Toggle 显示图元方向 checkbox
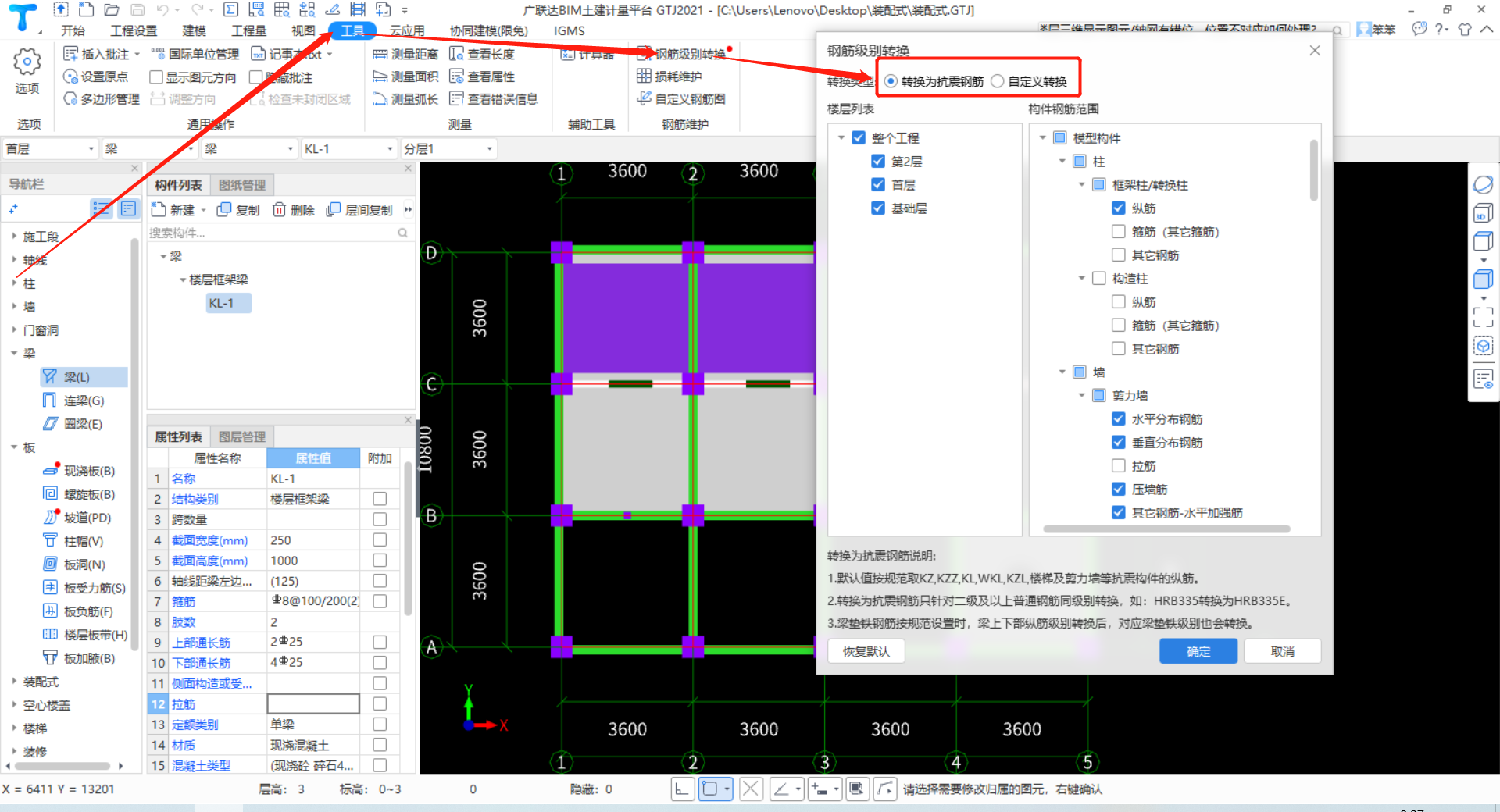The image size is (1500, 812). pos(156,77)
